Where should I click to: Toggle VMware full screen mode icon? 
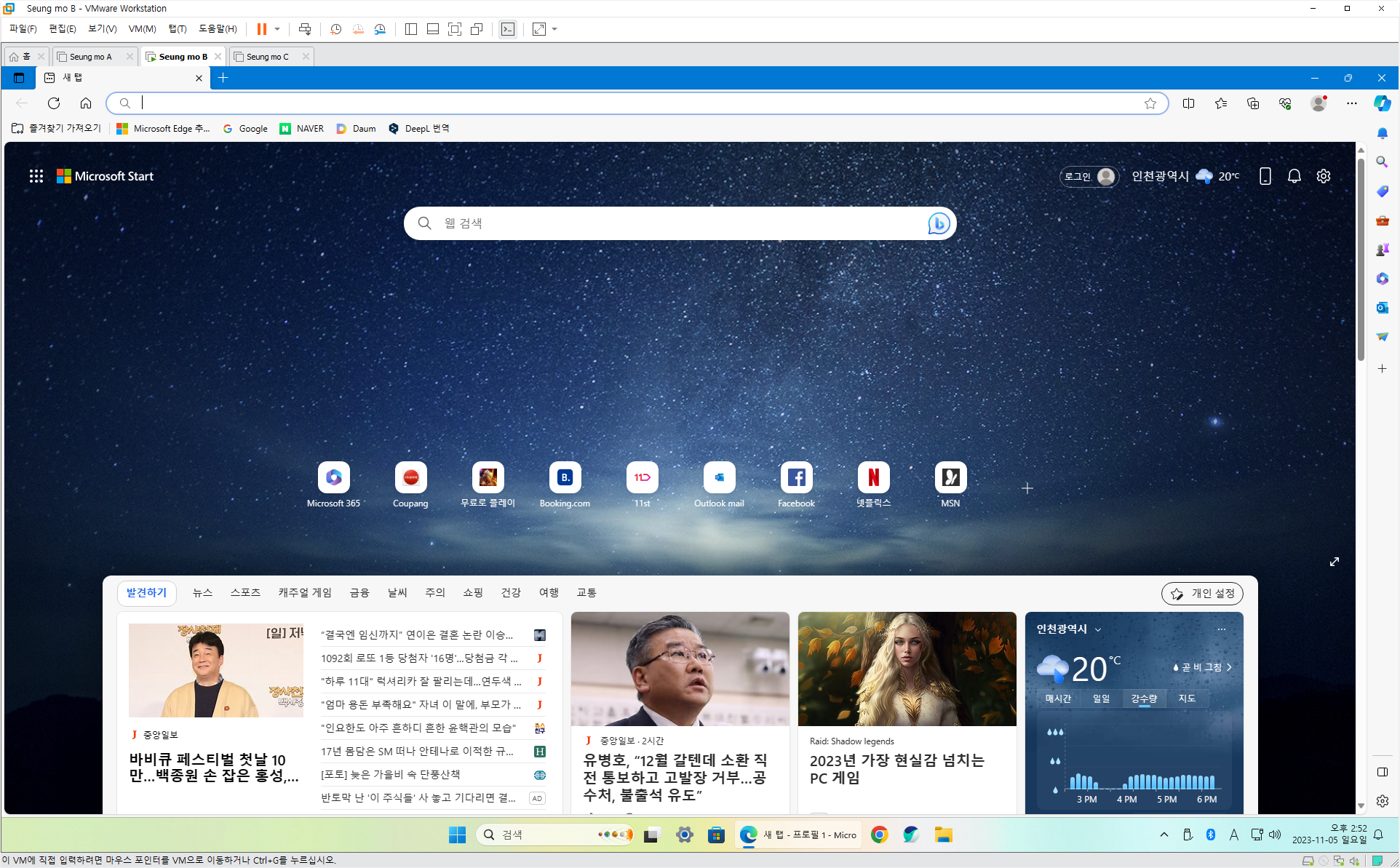(455, 29)
